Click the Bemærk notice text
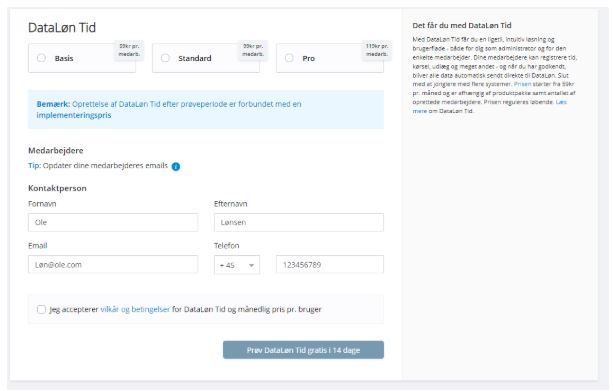This screenshot has width=613, height=391. 169,109
